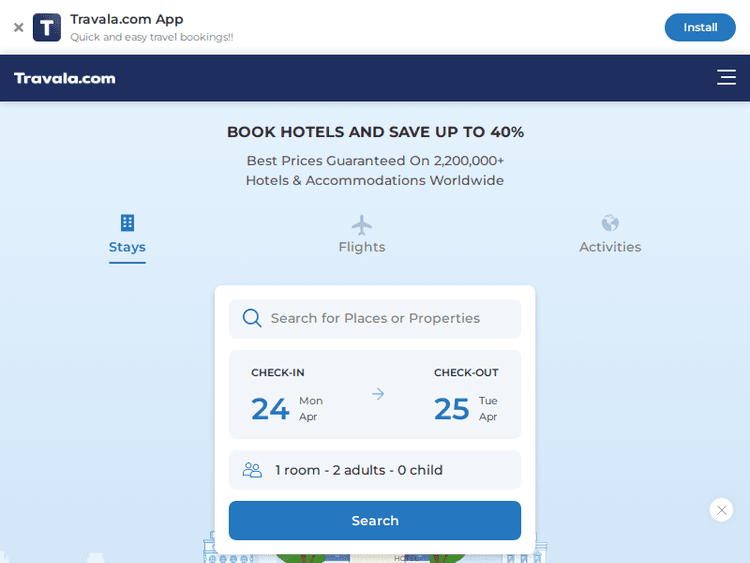The width and height of the screenshot is (750, 563).
Task: Close the floating widget at bottom right
Action: tap(721, 510)
